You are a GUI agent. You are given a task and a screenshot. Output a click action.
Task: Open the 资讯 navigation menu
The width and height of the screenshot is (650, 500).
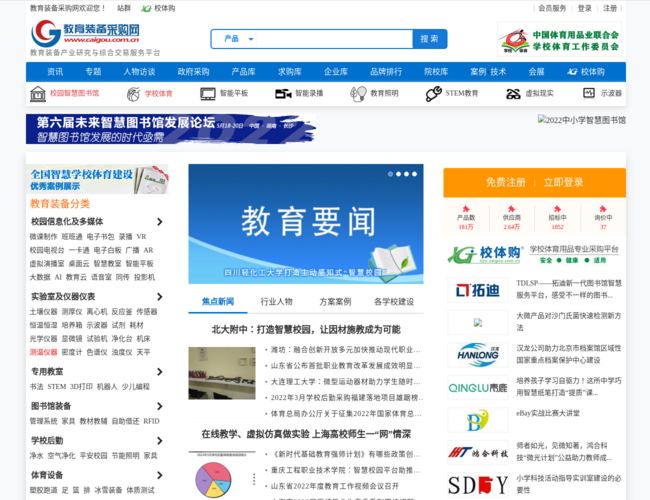(x=55, y=72)
